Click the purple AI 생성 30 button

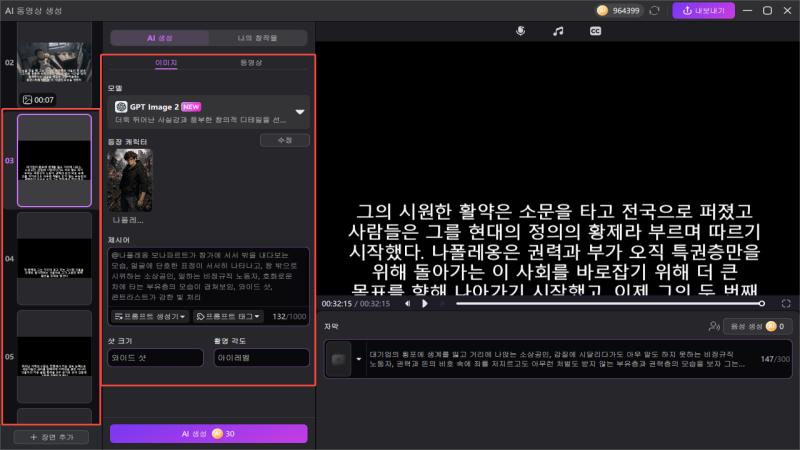(209, 434)
